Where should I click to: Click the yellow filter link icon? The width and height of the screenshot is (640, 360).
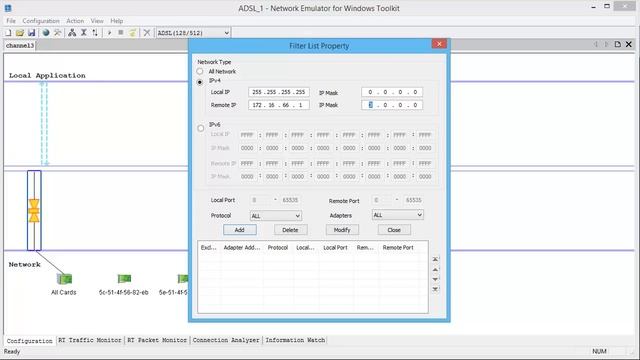[x=34, y=211]
